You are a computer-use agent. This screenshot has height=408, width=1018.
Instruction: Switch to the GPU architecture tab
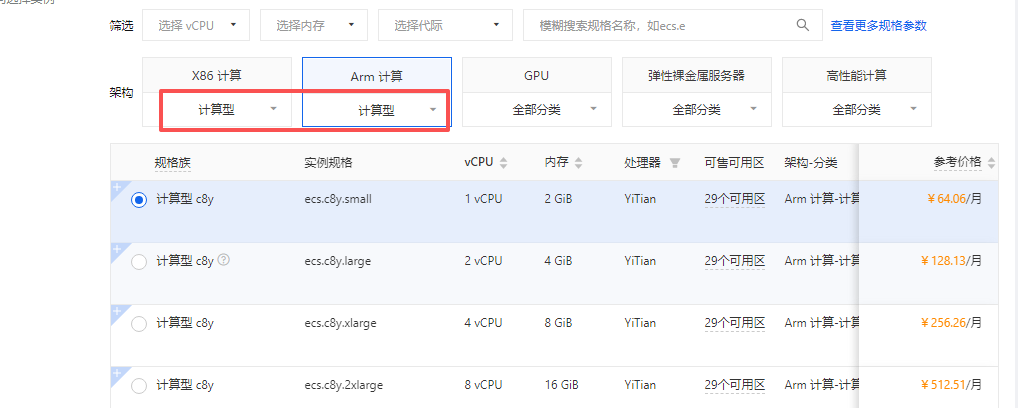536,75
